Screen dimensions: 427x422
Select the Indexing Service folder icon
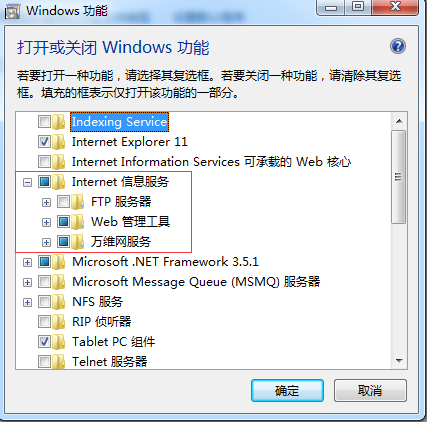[x=59, y=122]
